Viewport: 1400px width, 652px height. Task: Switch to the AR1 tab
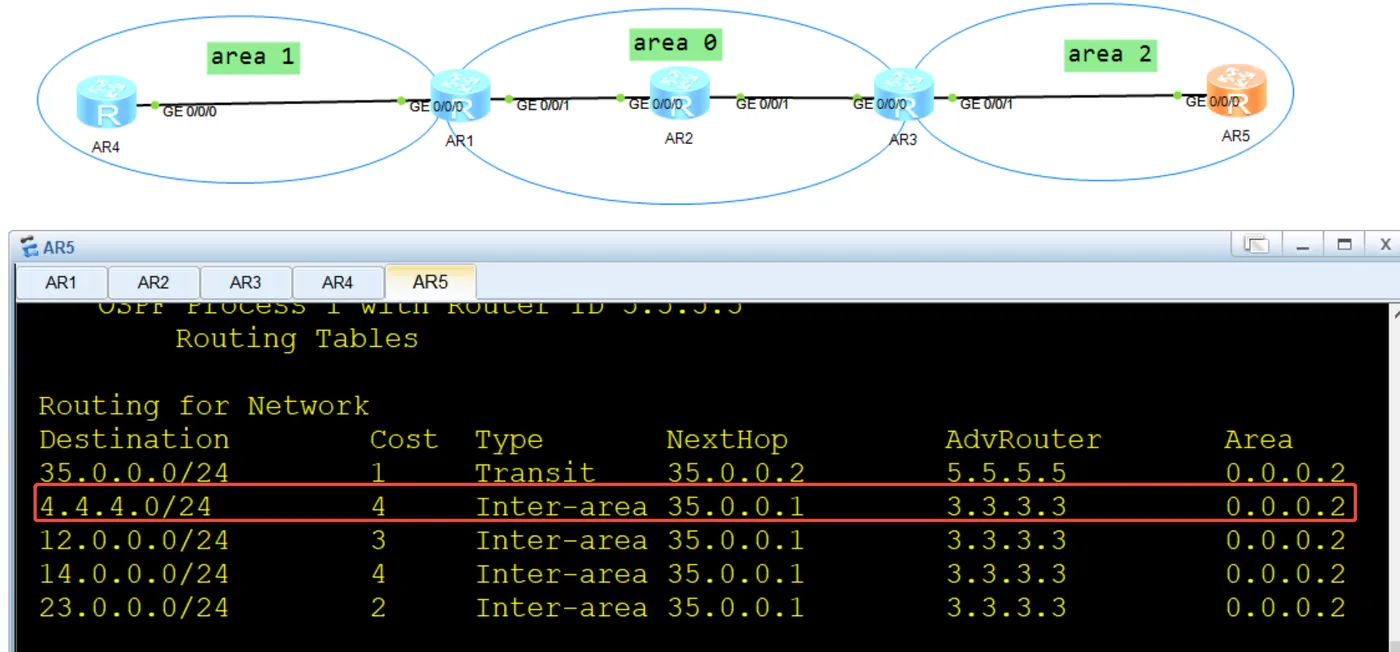pos(61,283)
